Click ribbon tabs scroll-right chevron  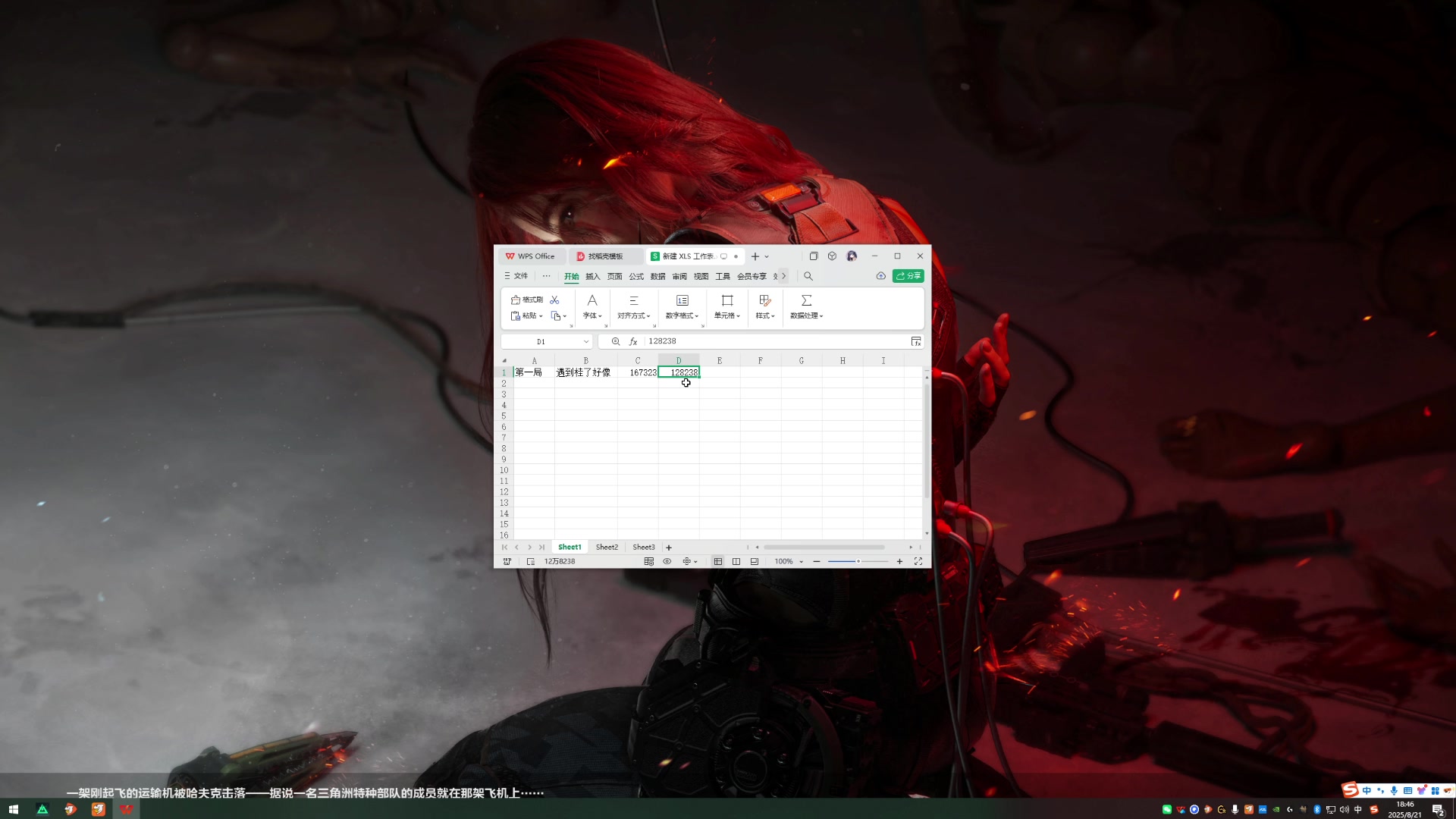(x=784, y=276)
